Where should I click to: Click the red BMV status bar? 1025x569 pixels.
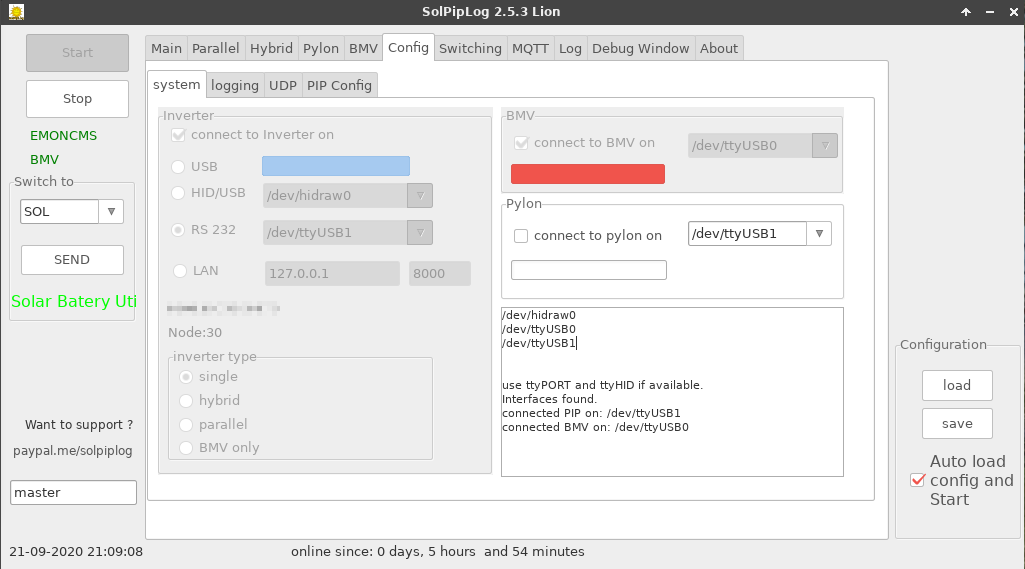588,174
